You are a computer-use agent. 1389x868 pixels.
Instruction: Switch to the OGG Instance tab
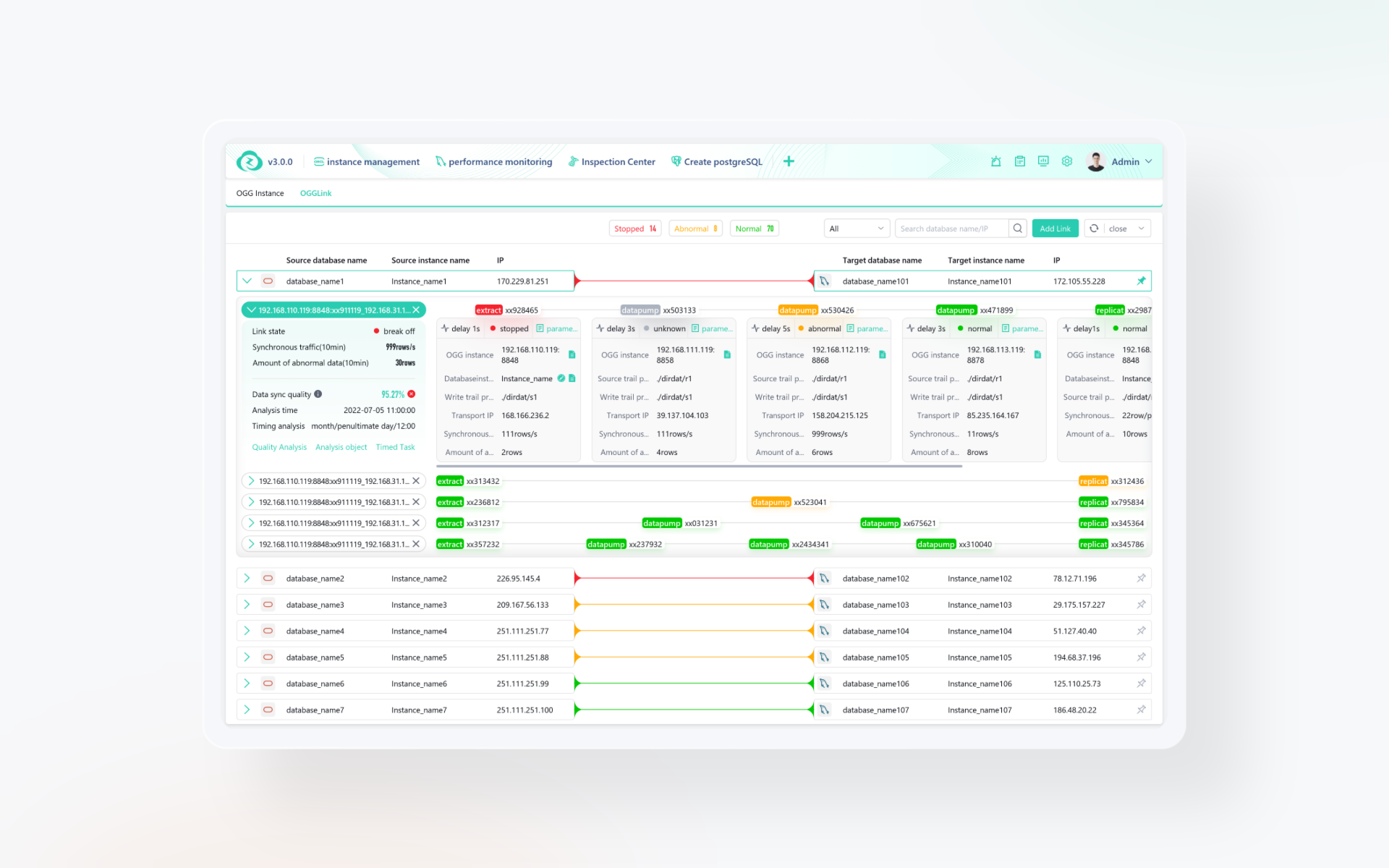coord(260,193)
